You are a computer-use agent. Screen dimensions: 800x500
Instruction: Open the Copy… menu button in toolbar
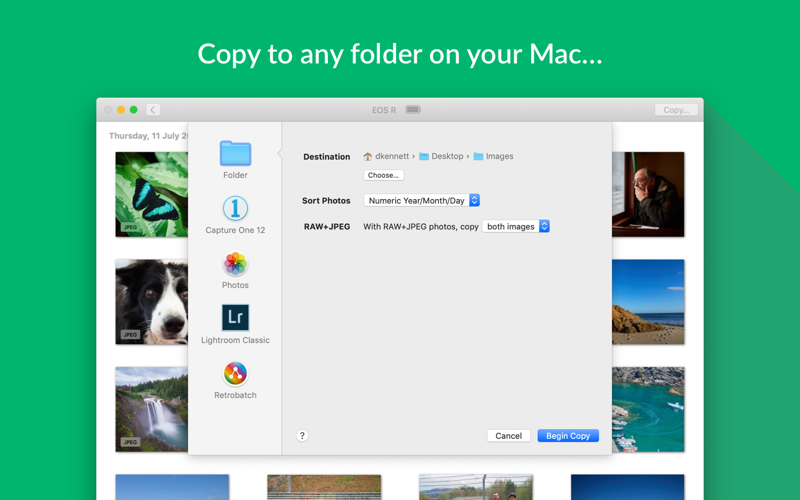[676, 110]
